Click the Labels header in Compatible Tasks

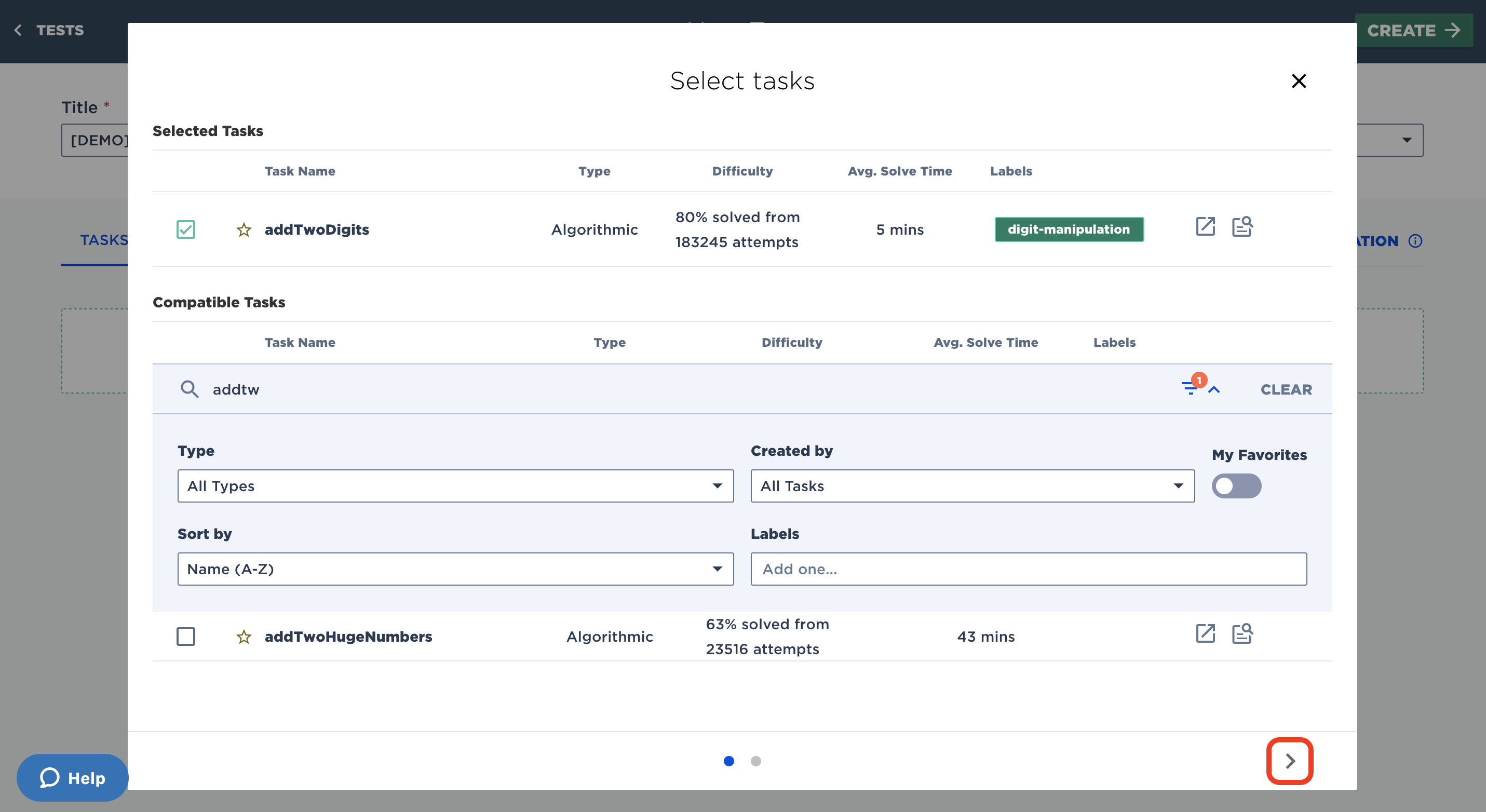click(x=1114, y=343)
